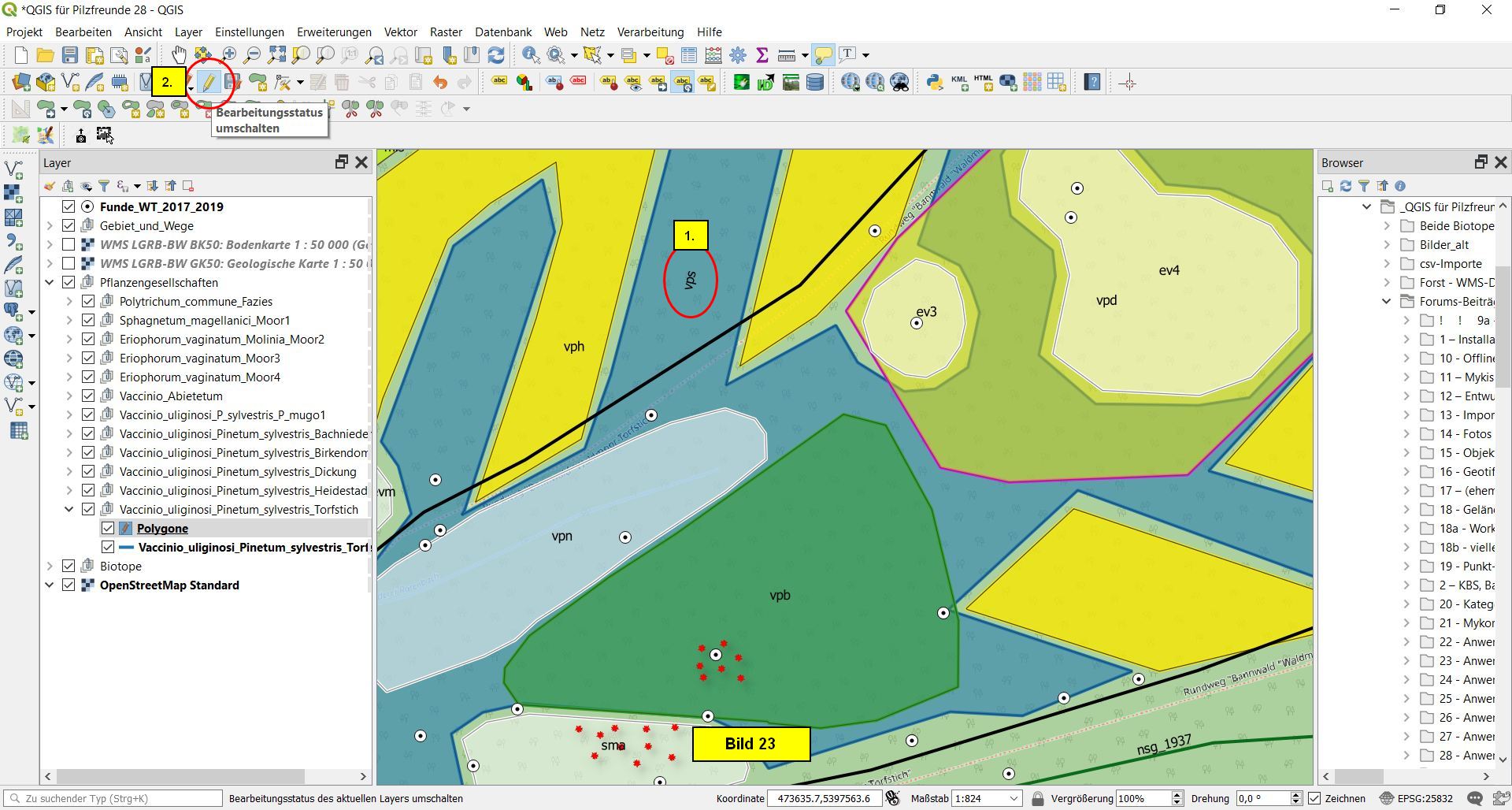The width and height of the screenshot is (1512, 810).
Task: Open the Vektor menu
Action: click(400, 32)
